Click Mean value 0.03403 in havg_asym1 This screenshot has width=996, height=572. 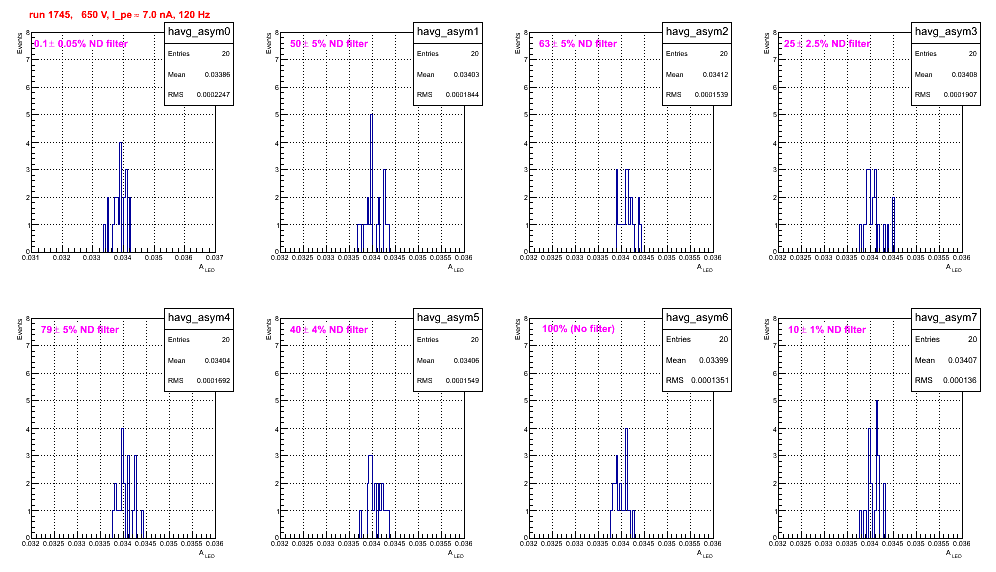466,74
